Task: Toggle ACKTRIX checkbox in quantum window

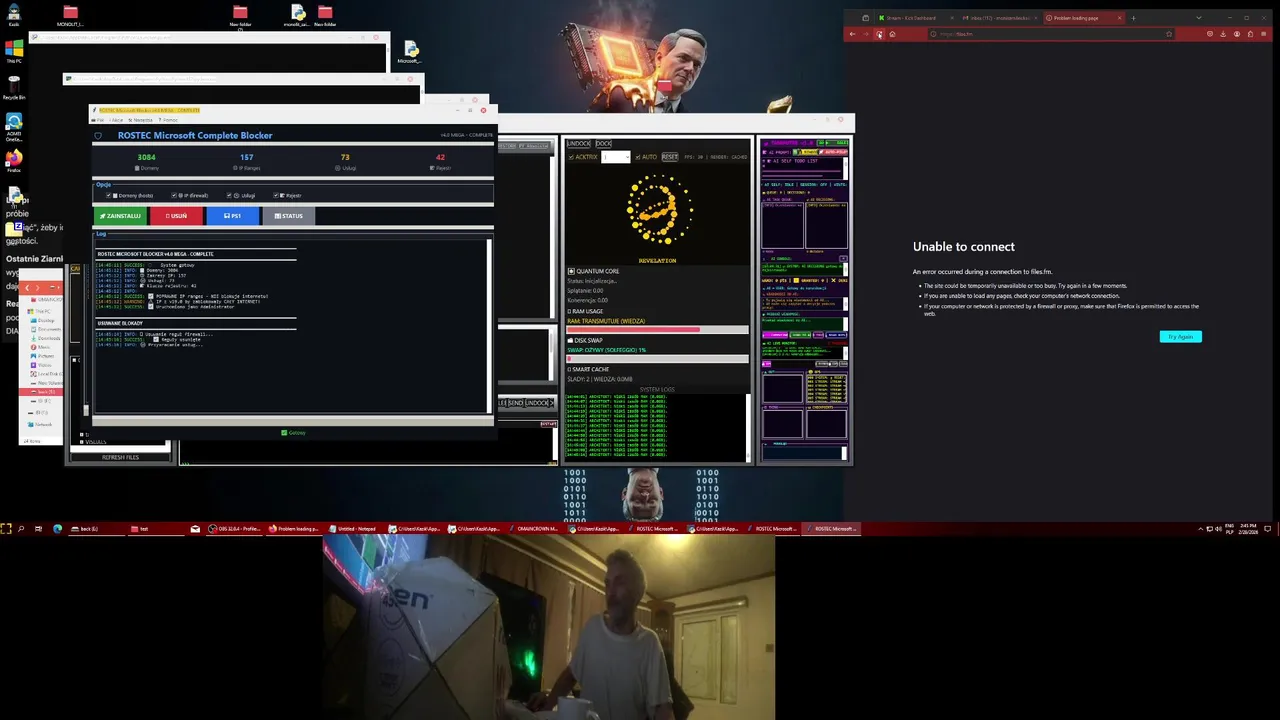Action: 572,157
